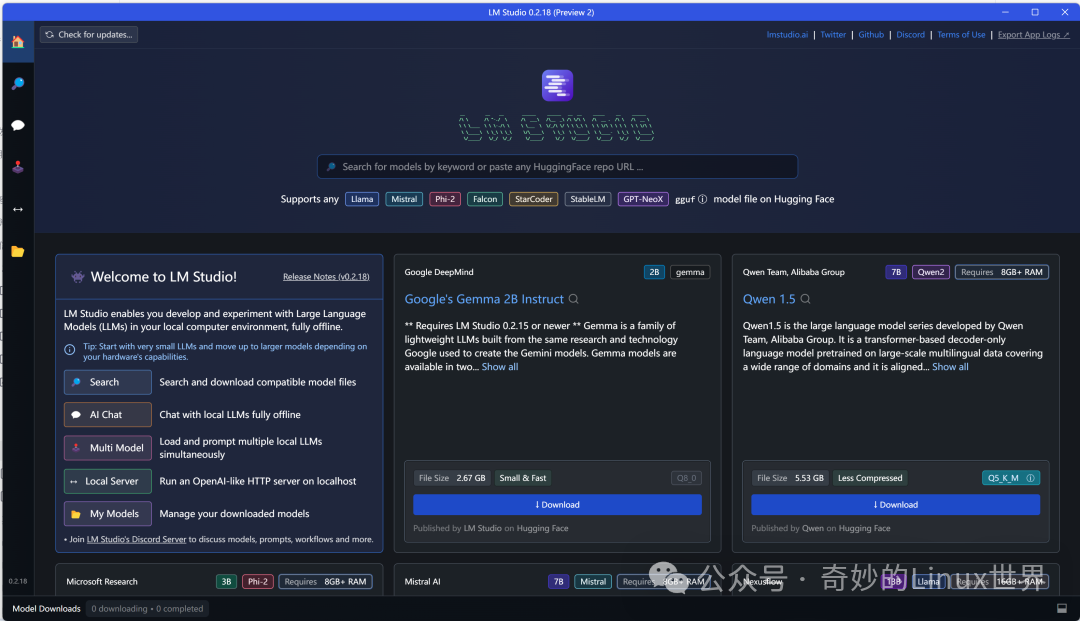Click the tip info icon in Welcome card
1080x621 pixels.
coord(70,350)
